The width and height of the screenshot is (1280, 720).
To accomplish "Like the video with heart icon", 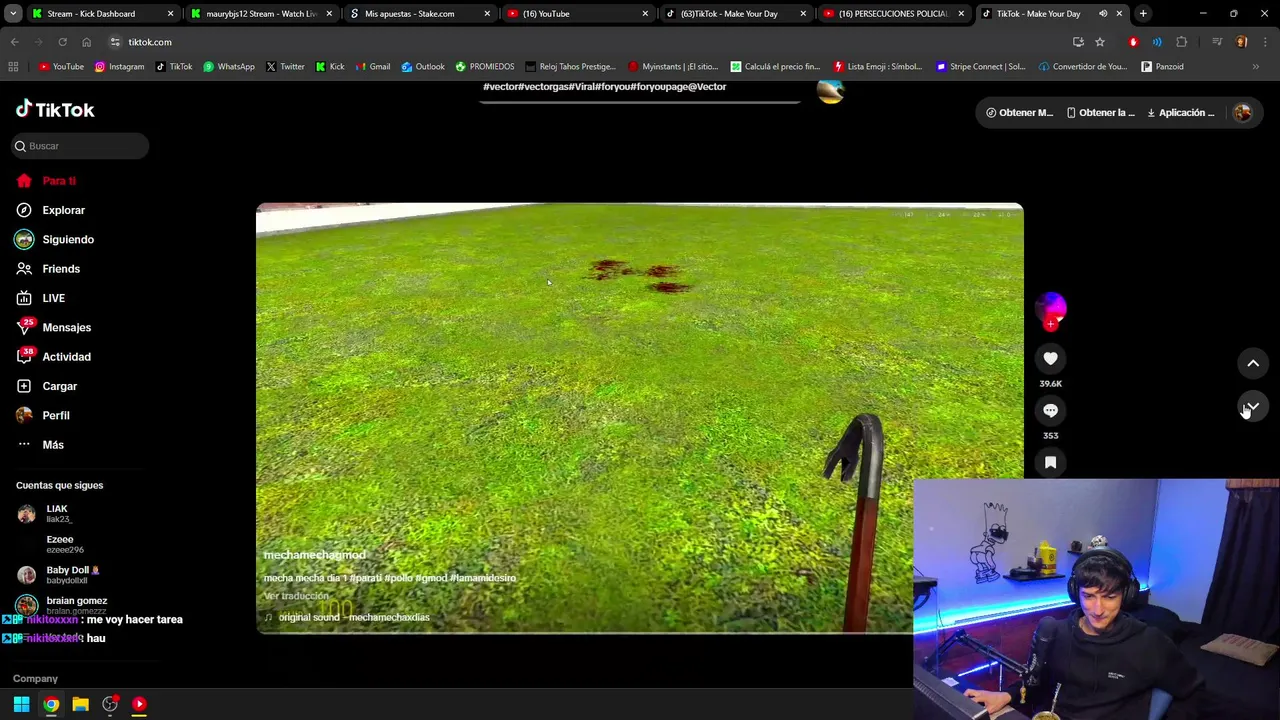I will 1050,358.
